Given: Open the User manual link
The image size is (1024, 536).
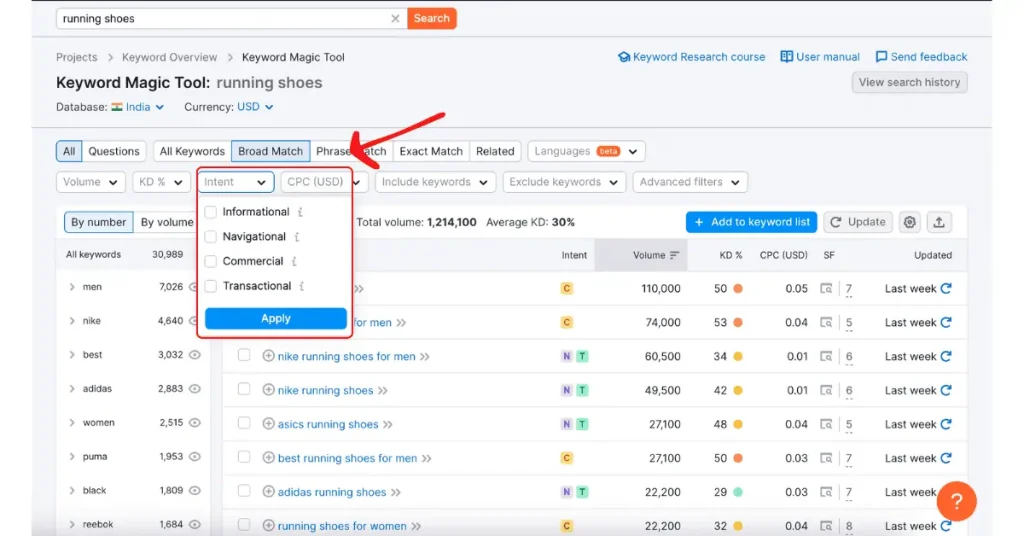Looking at the screenshot, I should 820,57.
